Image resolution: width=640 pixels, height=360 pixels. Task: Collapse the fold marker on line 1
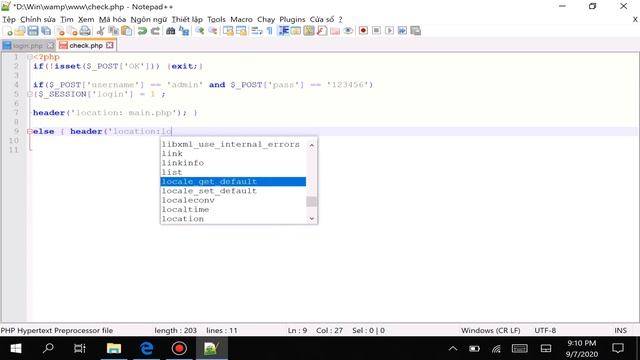click(29, 57)
